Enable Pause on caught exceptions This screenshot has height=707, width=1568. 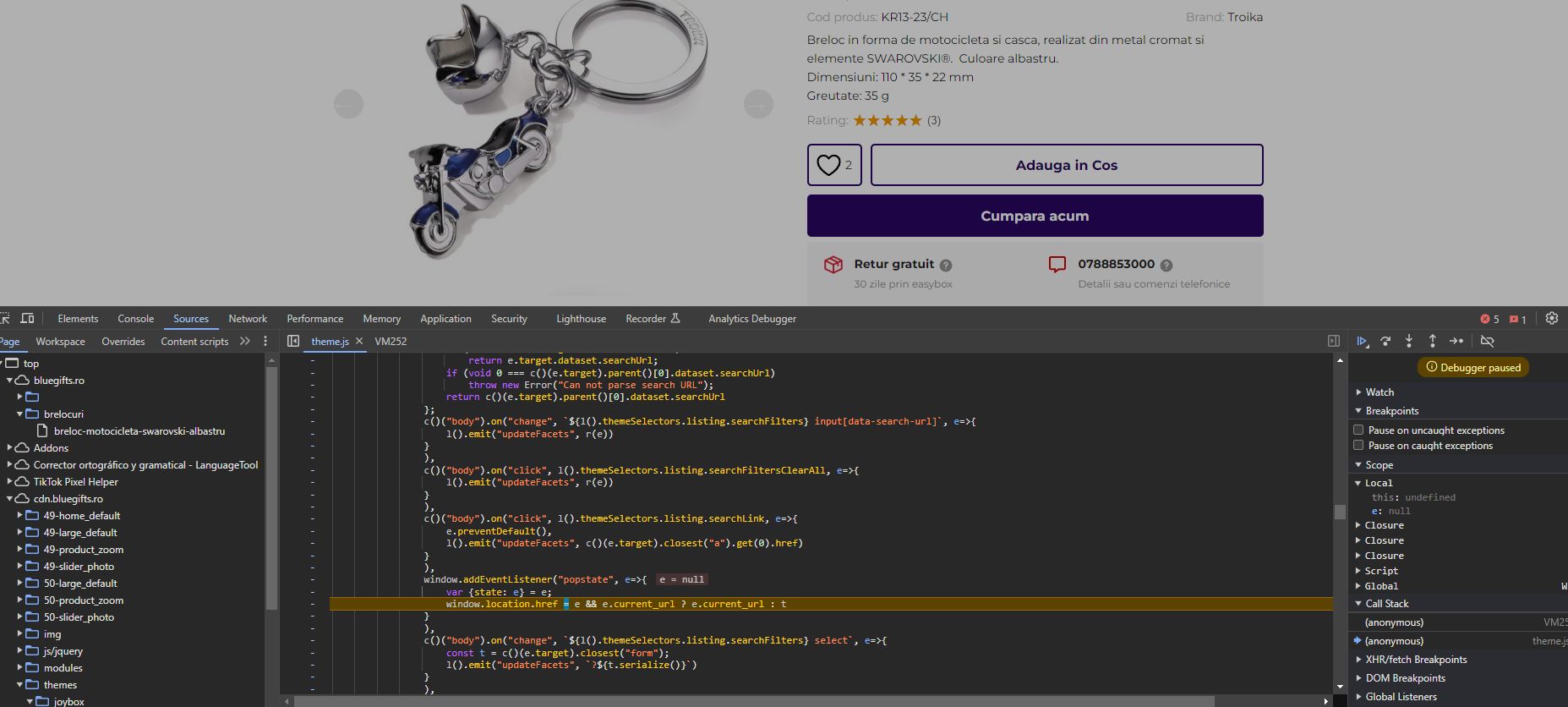coord(1358,445)
